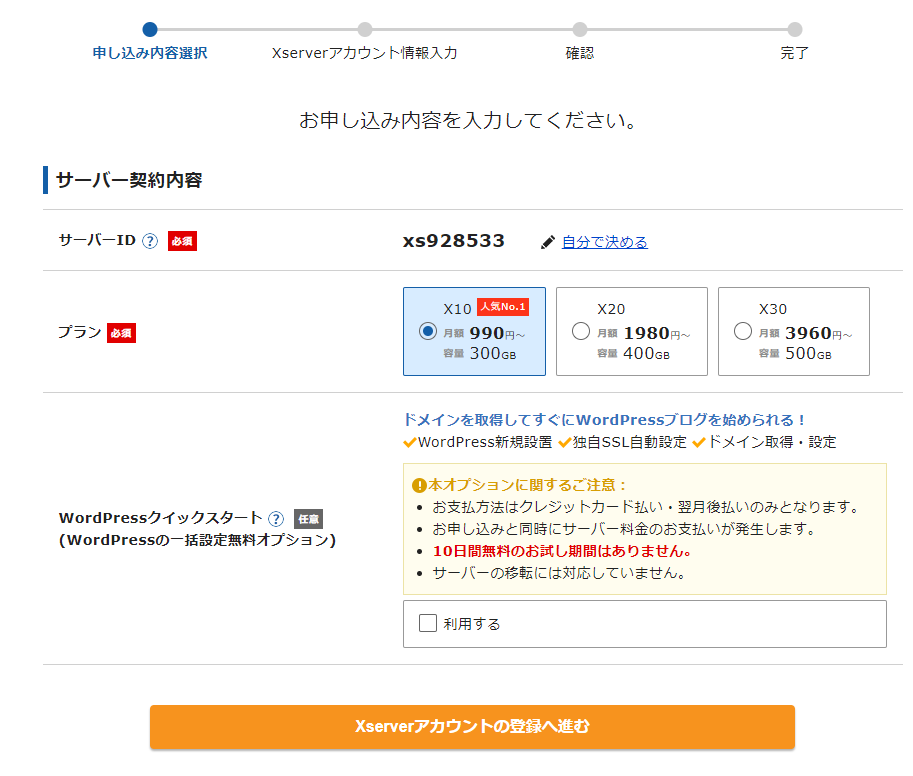Open the WordPress Quick Start help icon

[x=276, y=519]
